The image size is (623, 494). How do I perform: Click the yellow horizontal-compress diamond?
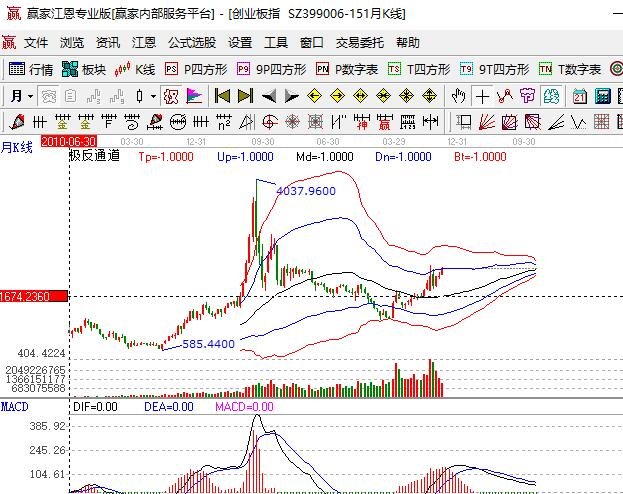(383, 96)
